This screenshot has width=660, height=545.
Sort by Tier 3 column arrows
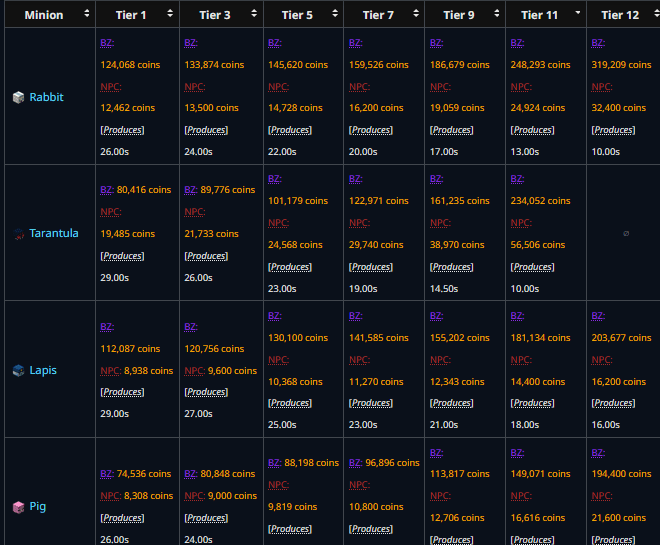pos(254,13)
